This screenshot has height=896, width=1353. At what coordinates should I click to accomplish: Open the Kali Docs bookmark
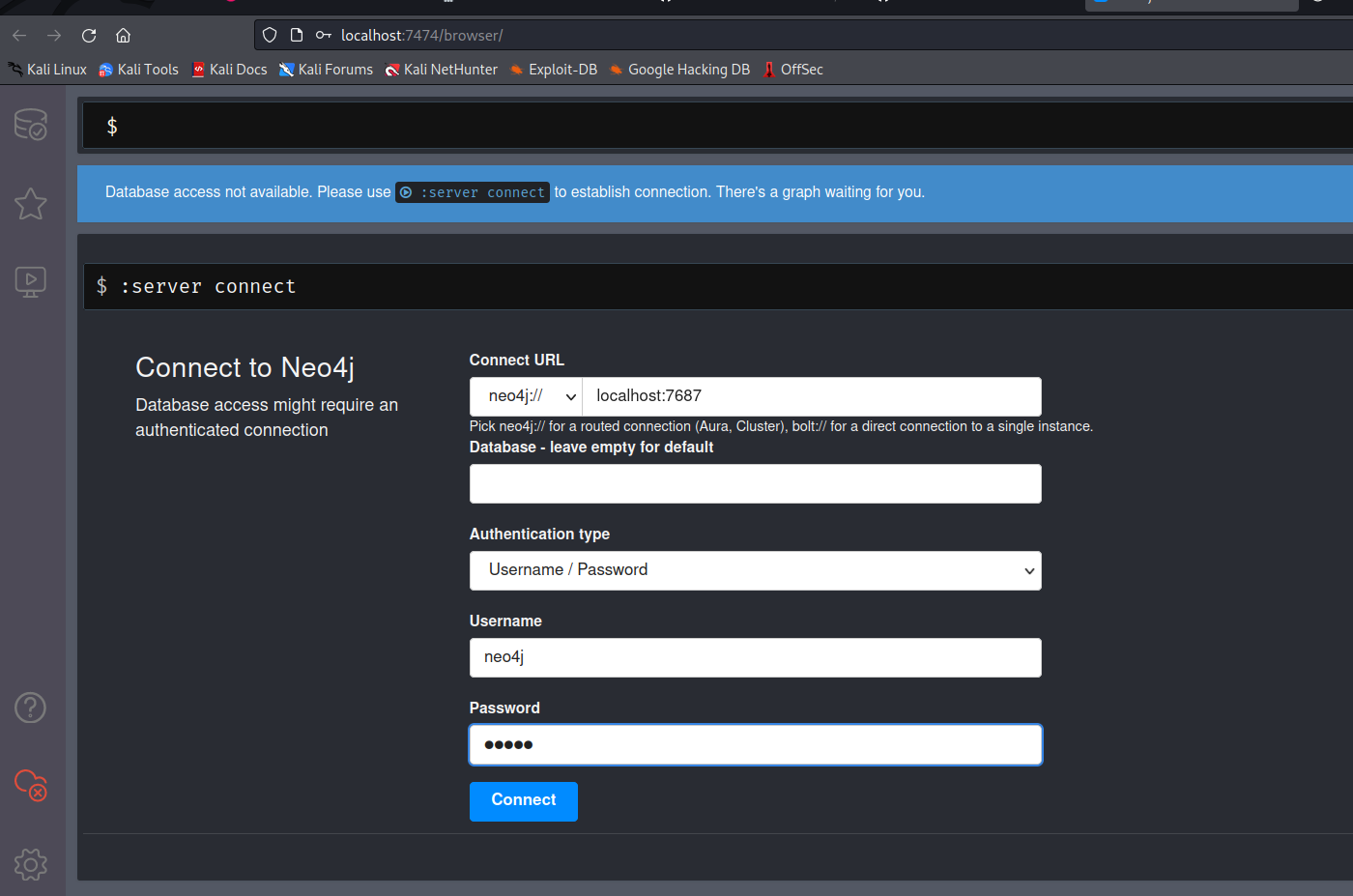click(x=229, y=70)
